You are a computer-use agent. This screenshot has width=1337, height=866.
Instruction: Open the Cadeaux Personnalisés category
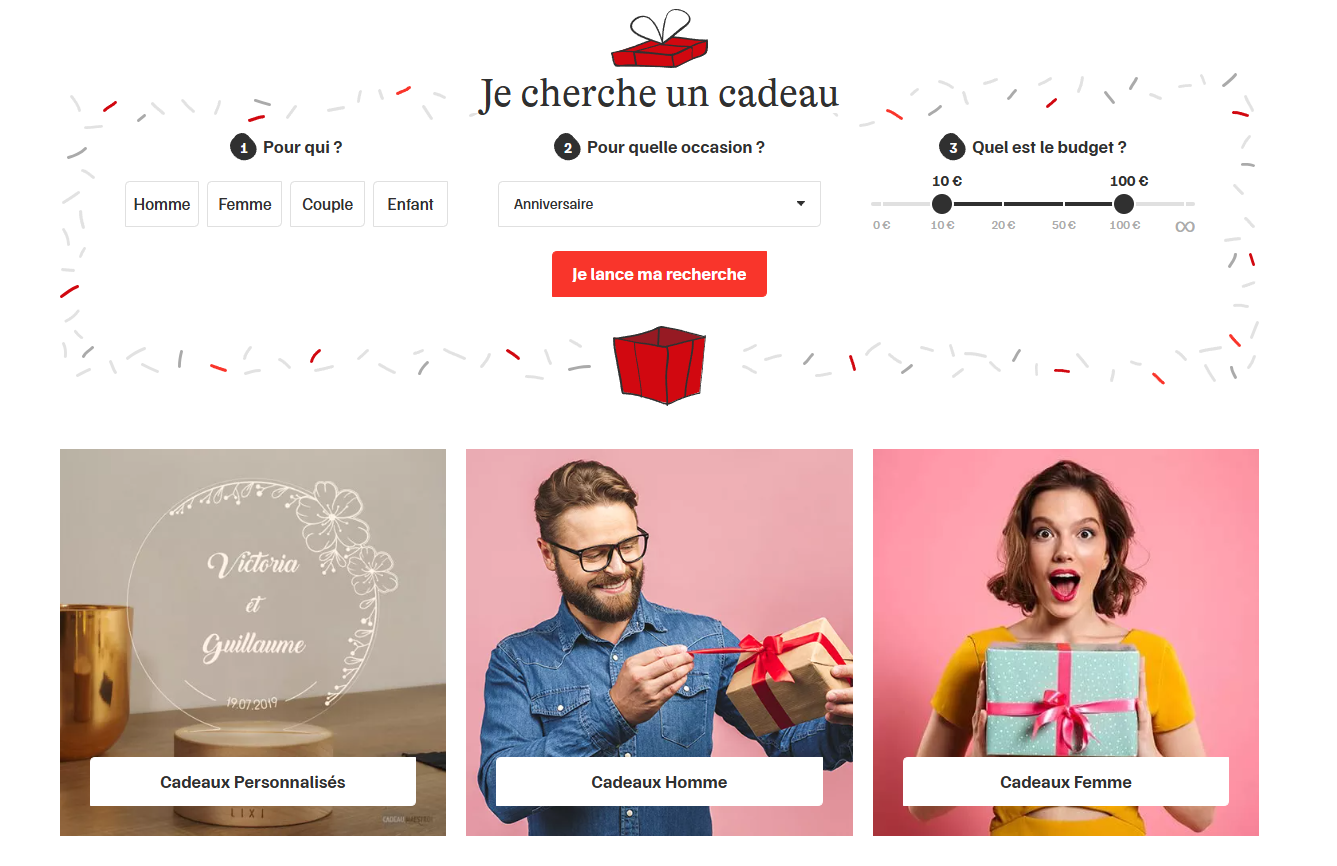pos(253,782)
